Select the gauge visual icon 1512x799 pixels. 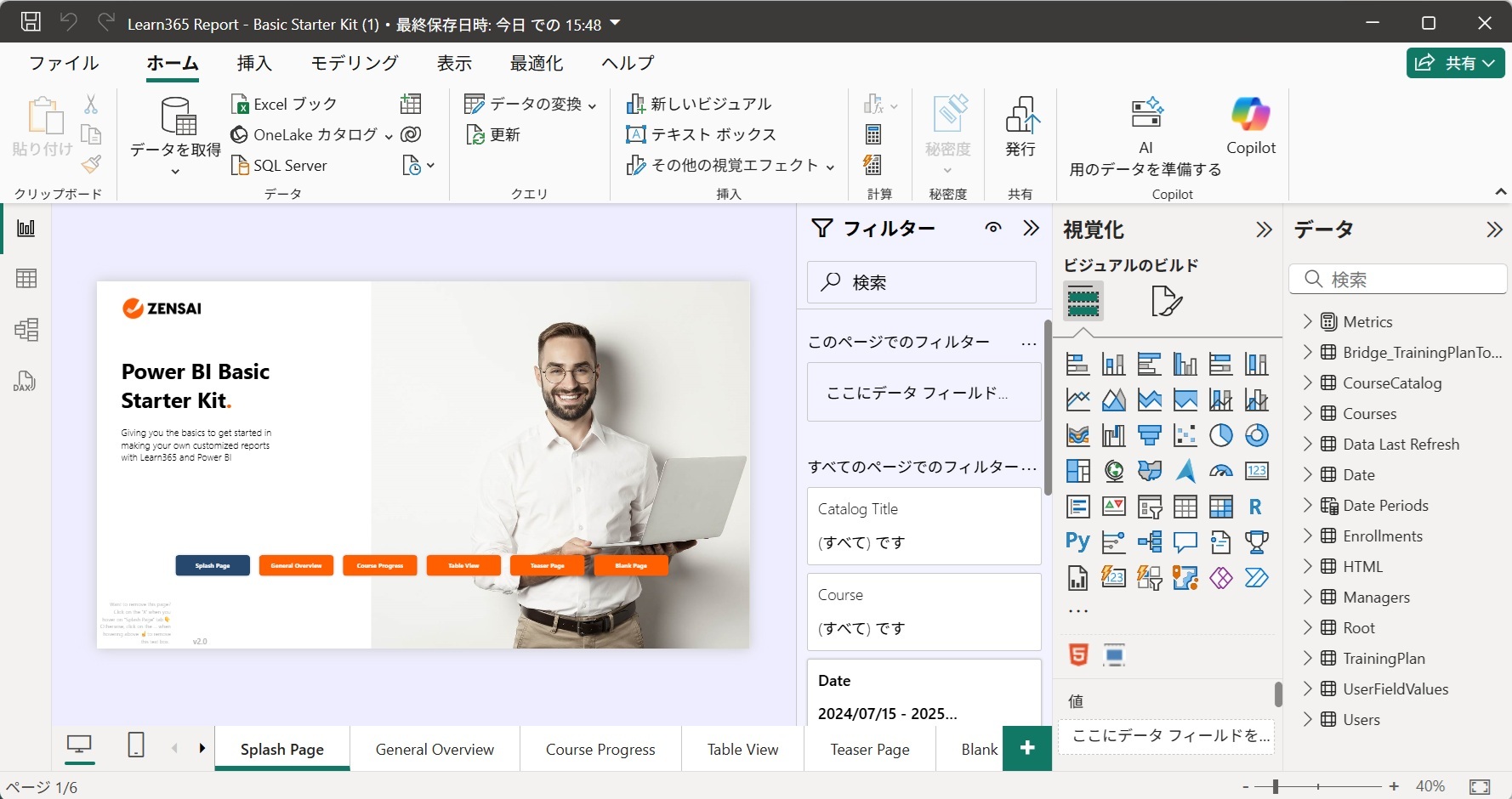(x=1220, y=471)
